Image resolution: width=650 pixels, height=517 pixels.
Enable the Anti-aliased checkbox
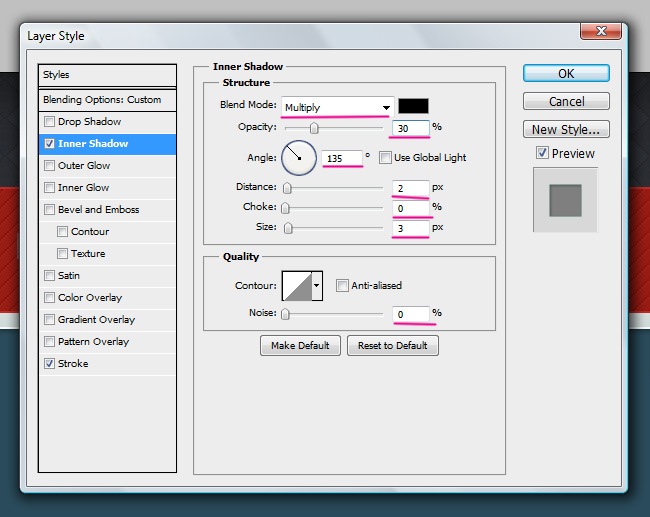pos(342,286)
